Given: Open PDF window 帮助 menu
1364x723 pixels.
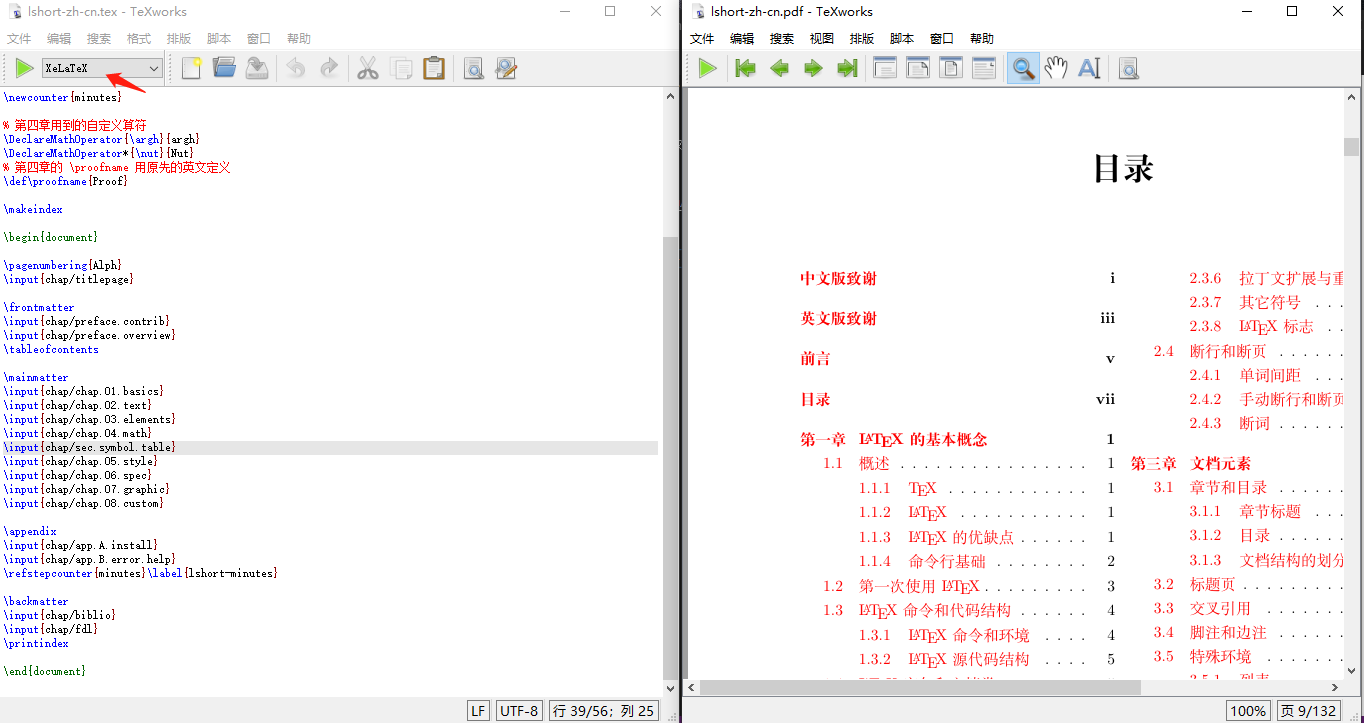Looking at the screenshot, I should click(982, 39).
